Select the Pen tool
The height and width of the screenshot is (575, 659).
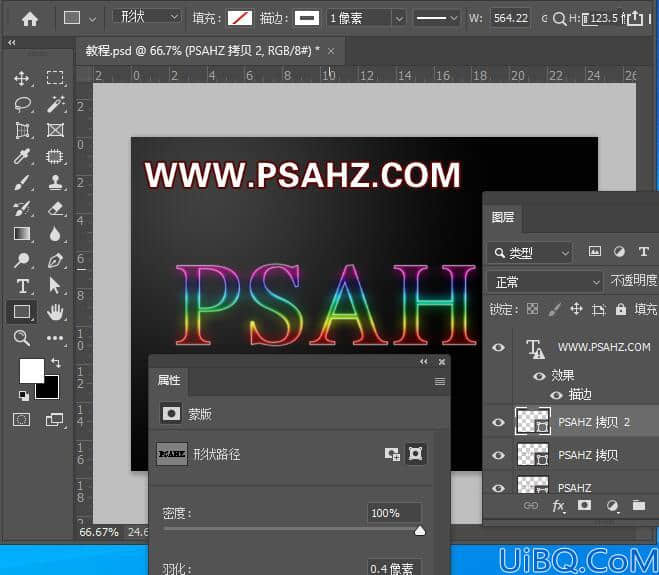click(55, 260)
